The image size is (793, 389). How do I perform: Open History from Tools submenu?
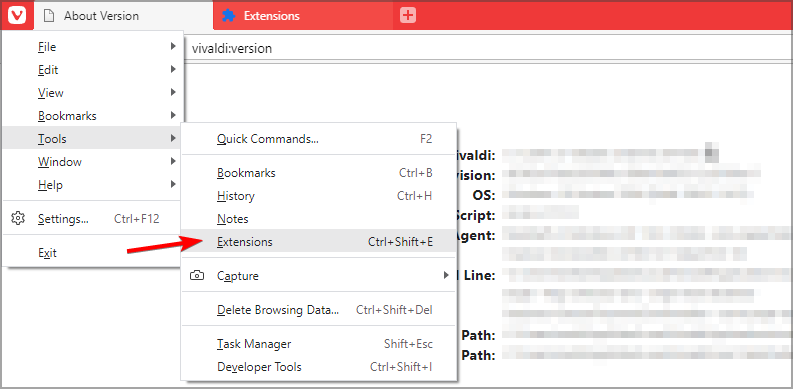pyautogui.click(x=319, y=196)
